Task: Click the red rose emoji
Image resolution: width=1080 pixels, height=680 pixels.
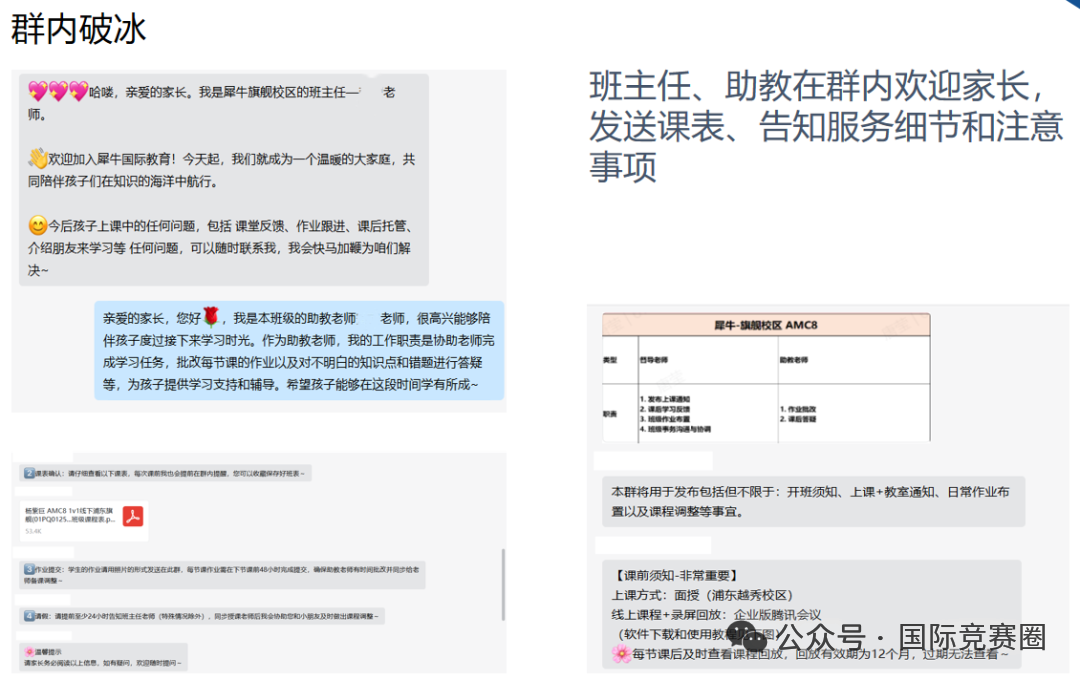Action: (x=211, y=318)
